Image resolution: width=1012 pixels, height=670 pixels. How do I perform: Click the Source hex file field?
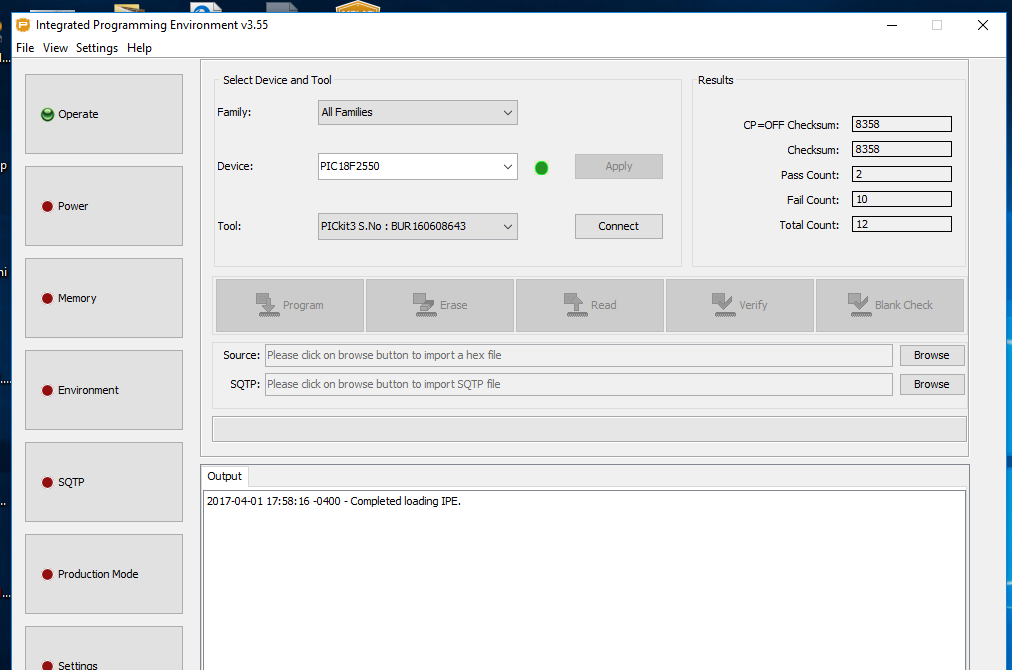point(579,356)
